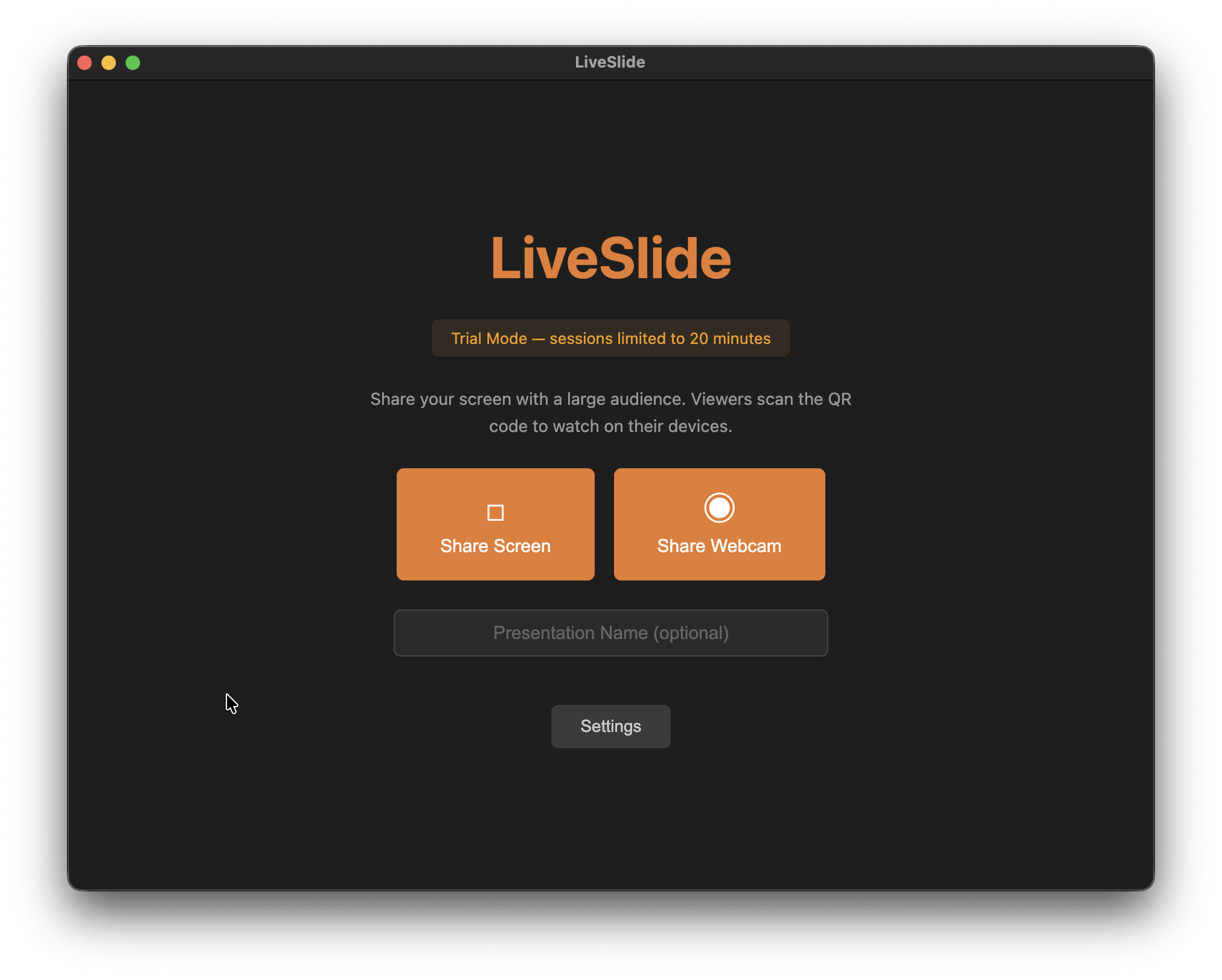The height and width of the screenshot is (980, 1222).
Task: Click the LiveSlide app title heading
Action: pyautogui.click(x=611, y=258)
